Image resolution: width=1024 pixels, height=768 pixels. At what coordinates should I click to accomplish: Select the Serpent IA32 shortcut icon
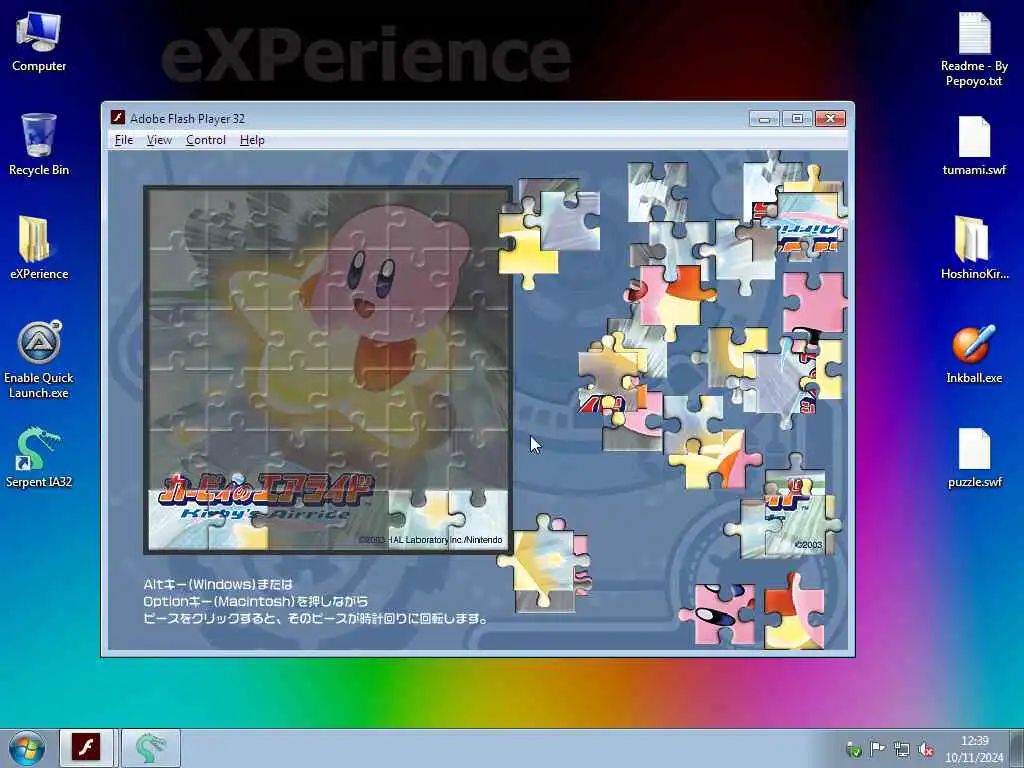coord(39,457)
